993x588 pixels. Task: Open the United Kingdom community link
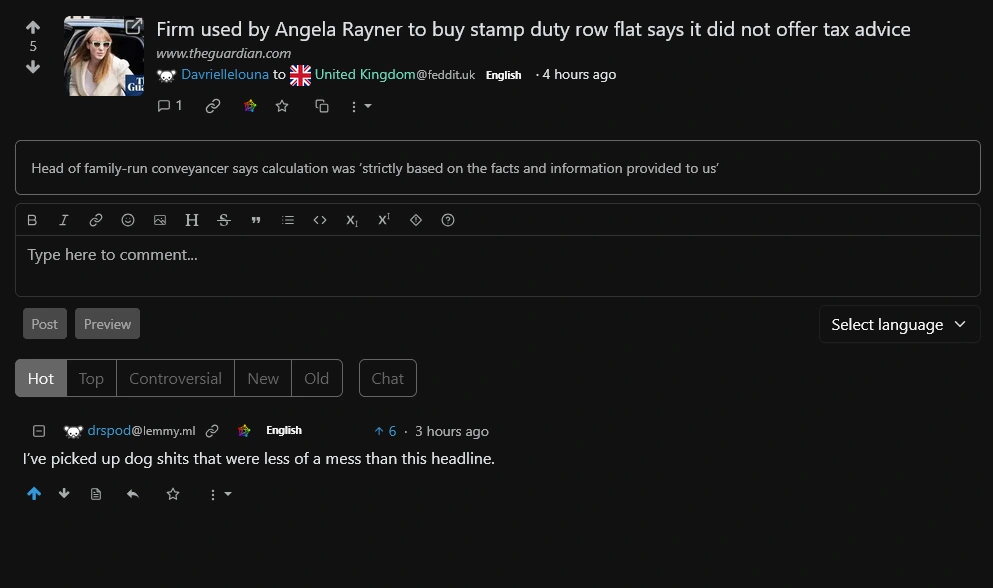click(362, 74)
